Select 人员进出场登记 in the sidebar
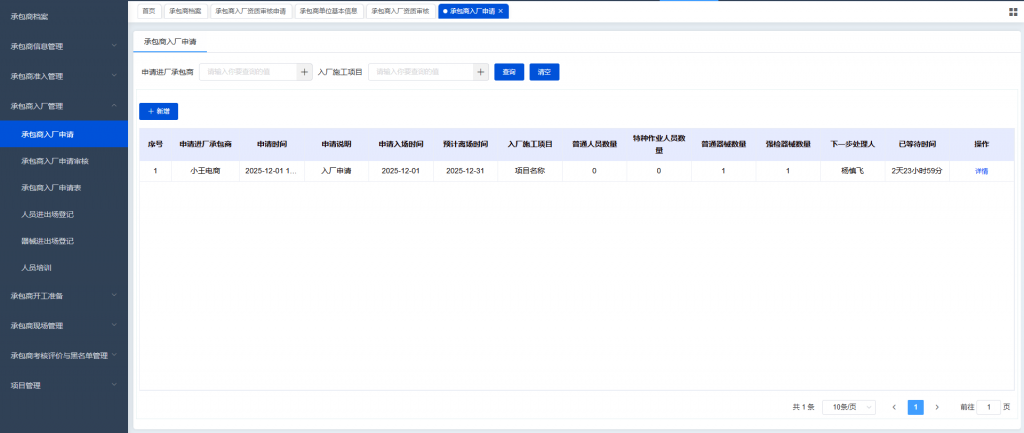1024x433 pixels. tap(48, 214)
